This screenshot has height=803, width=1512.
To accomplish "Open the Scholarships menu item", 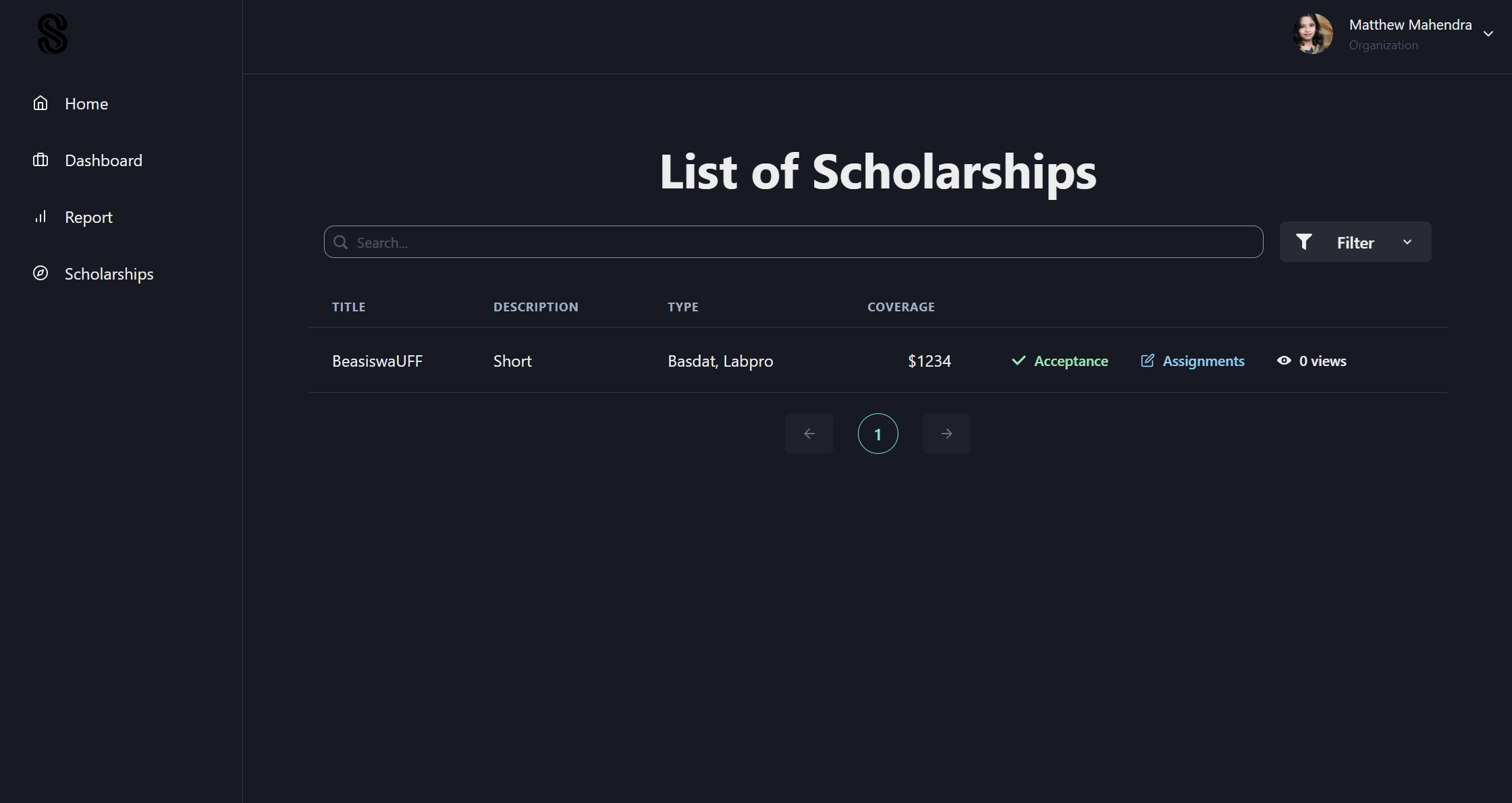I will click(x=109, y=274).
